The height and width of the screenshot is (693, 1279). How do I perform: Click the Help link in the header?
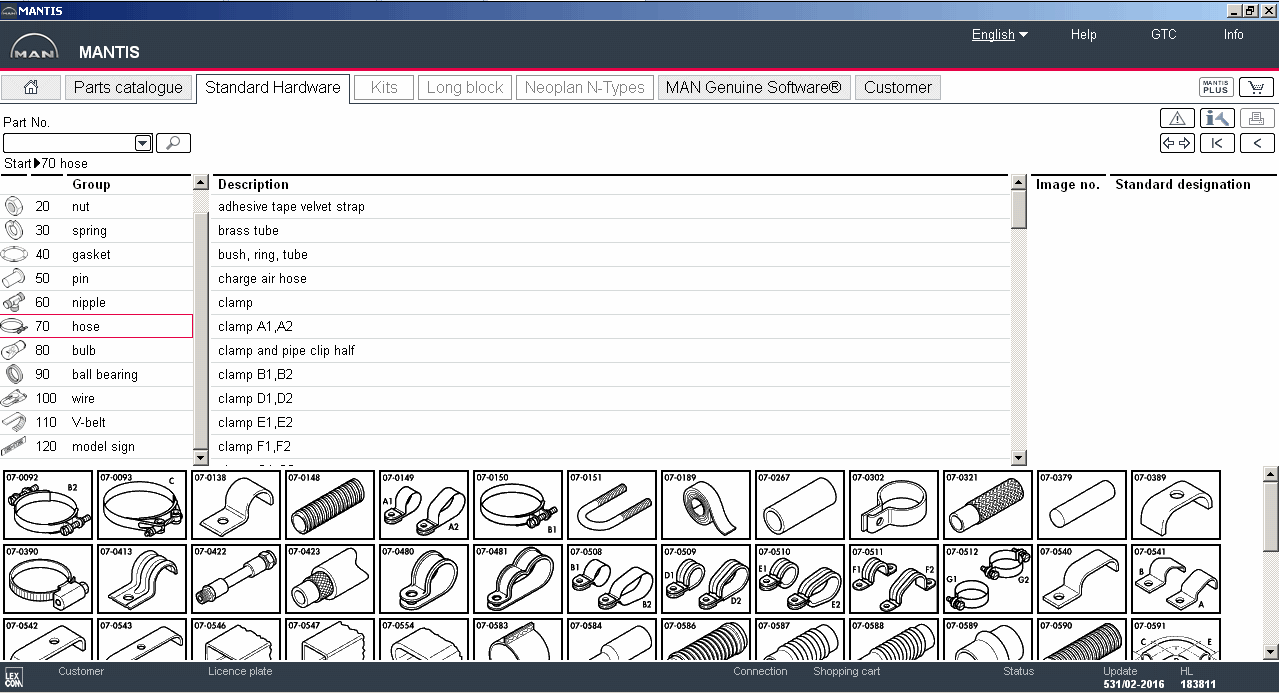coord(1083,34)
